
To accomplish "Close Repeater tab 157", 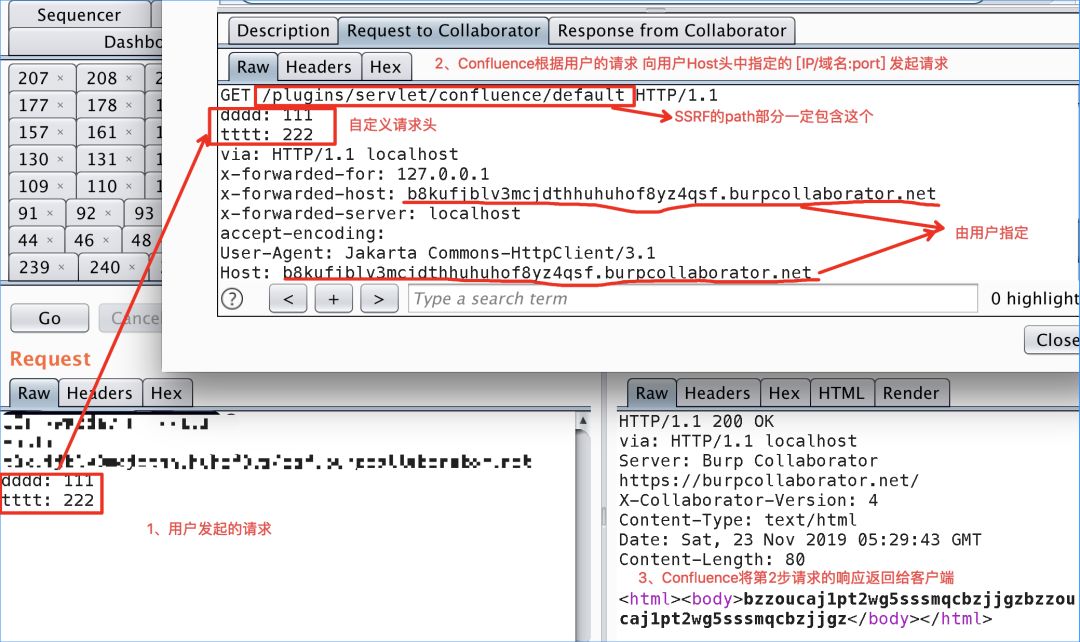I will click(60, 132).
